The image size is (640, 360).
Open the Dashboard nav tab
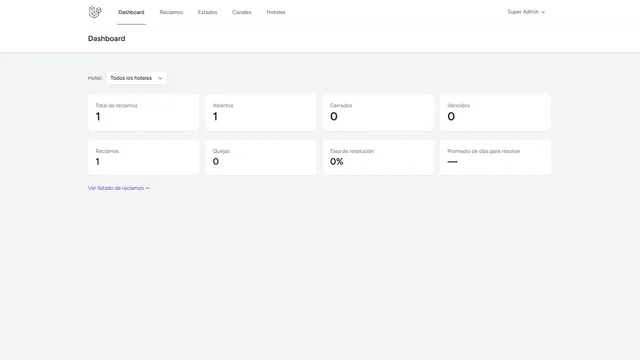[x=131, y=12]
